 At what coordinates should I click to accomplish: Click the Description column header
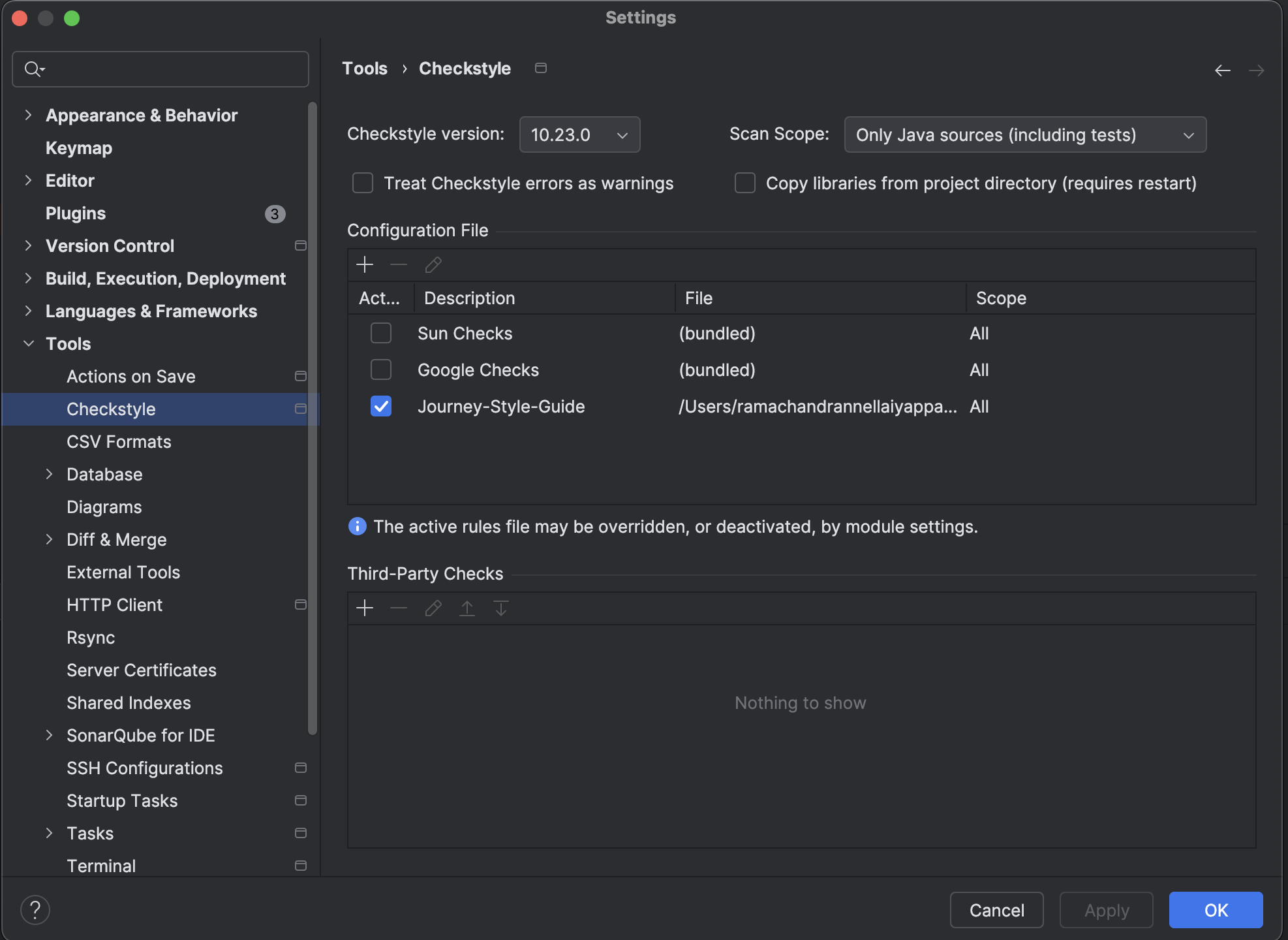(545, 298)
